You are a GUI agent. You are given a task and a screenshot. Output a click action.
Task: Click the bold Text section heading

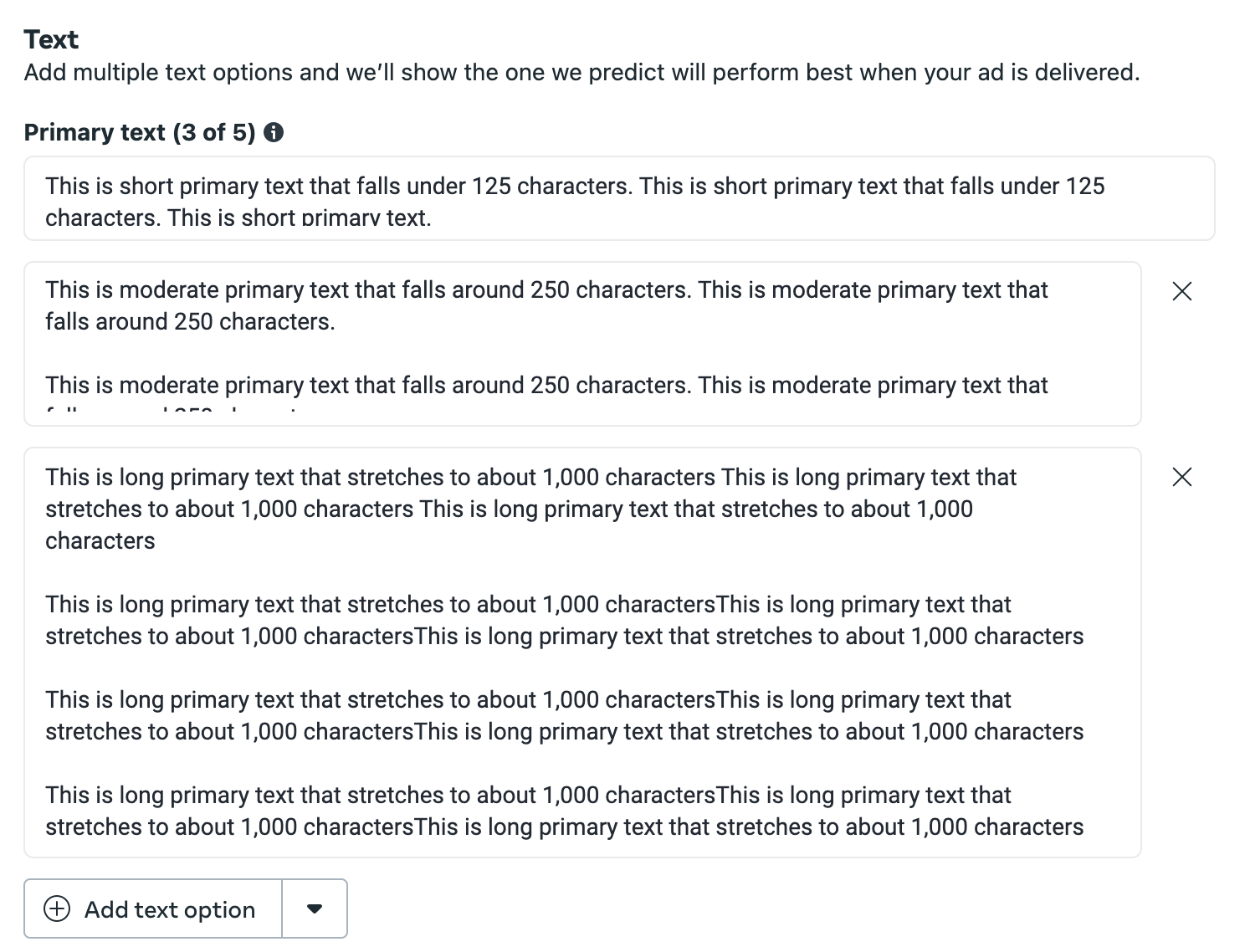point(51,39)
